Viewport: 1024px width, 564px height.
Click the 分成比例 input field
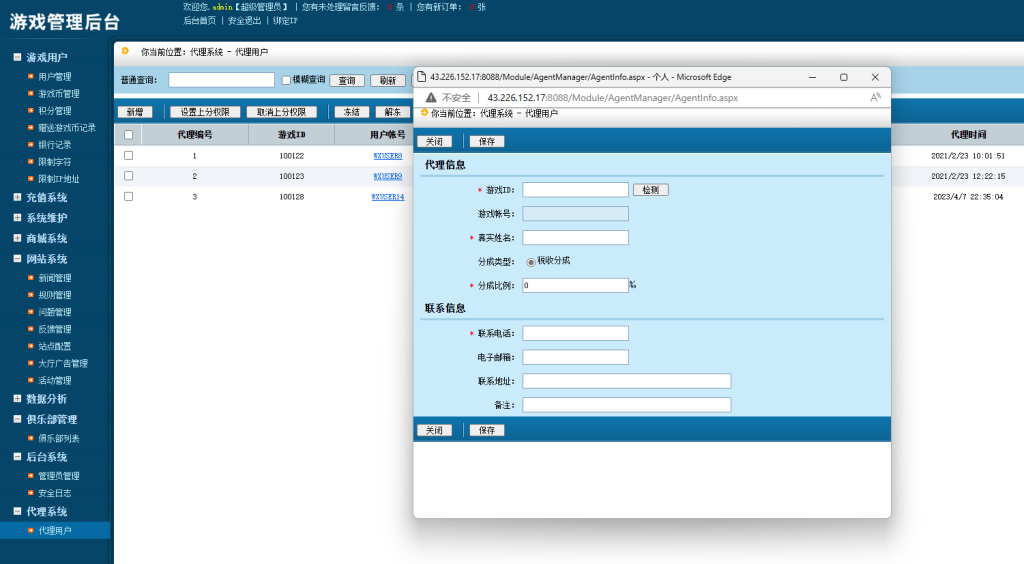point(575,285)
